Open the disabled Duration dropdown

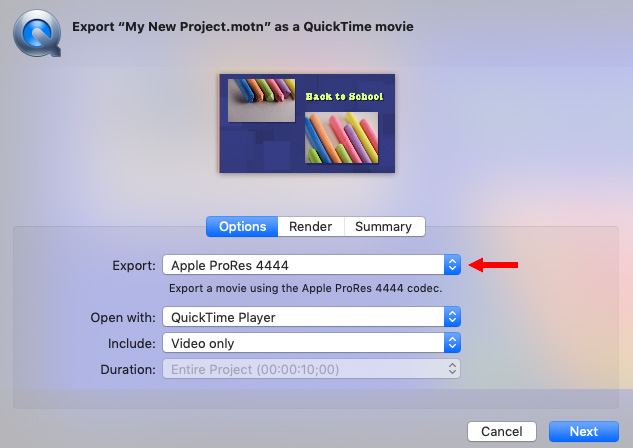coord(312,369)
